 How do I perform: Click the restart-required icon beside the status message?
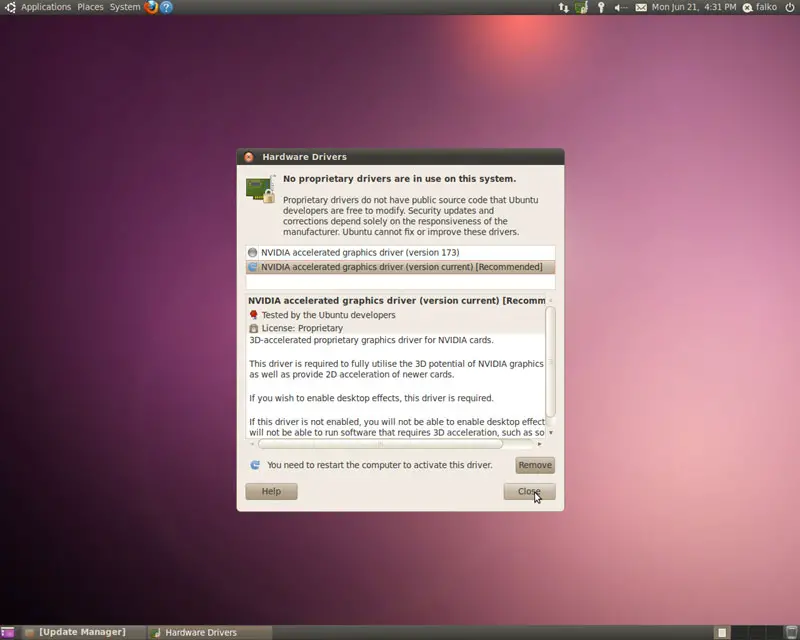(255, 465)
